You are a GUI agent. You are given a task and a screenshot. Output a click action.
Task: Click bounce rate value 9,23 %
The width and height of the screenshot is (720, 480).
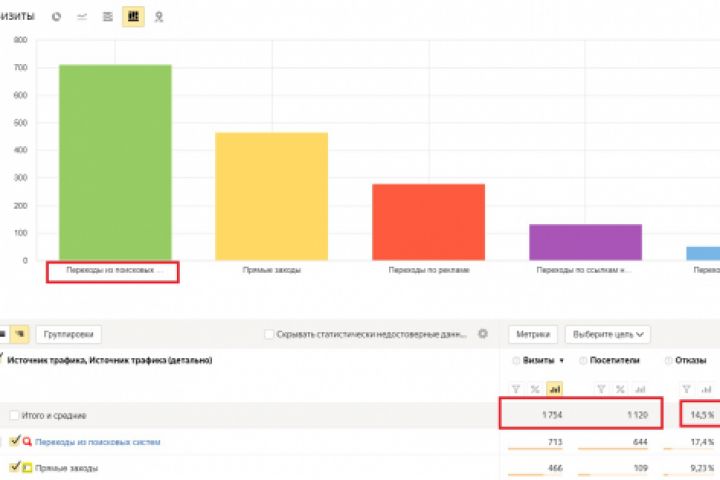pos(703,468)
